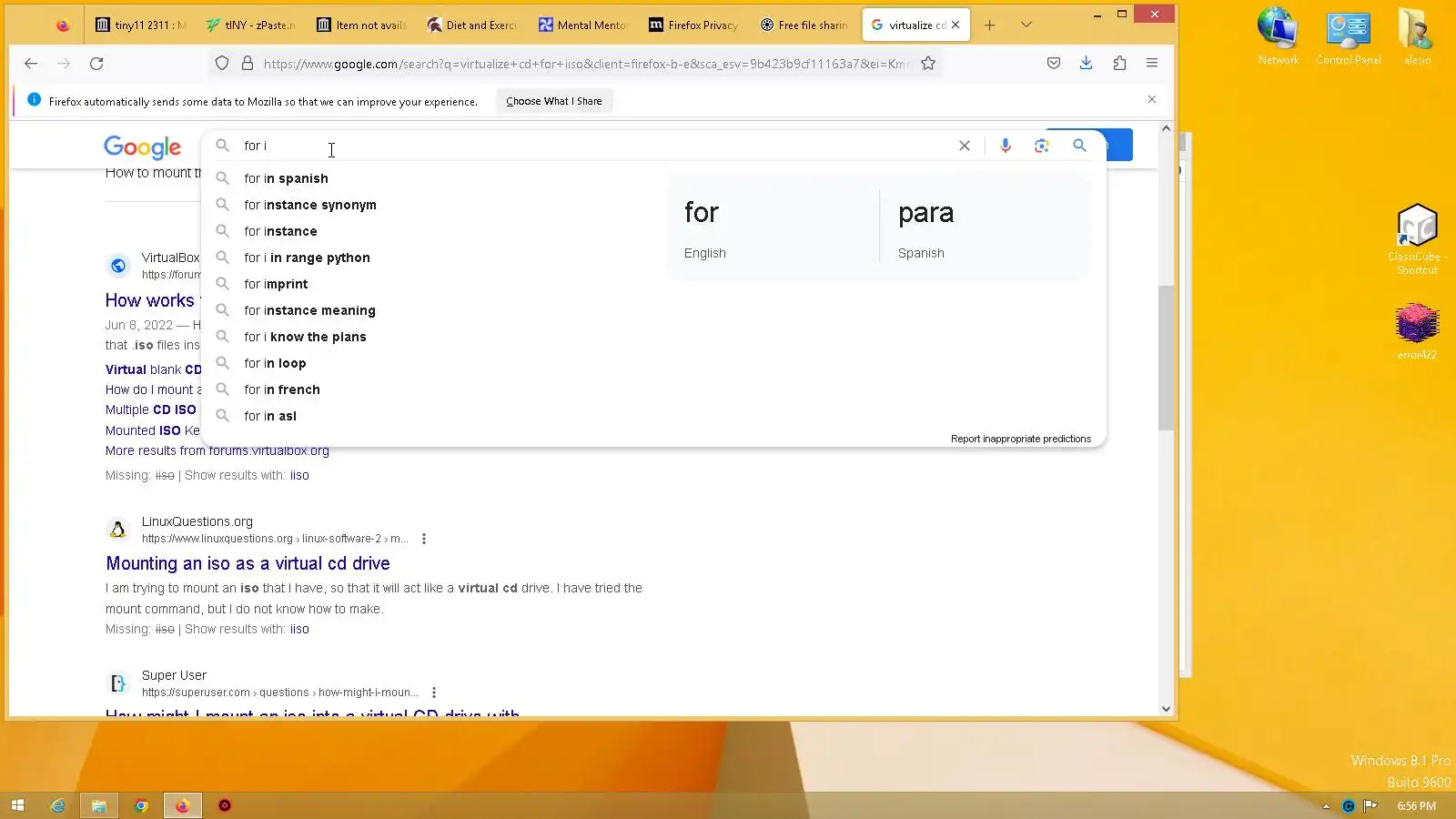Open the Firefox downloads panel
Image resolution: width=1456 pixels, height=819 pixels.
[x=1087, y=64]
